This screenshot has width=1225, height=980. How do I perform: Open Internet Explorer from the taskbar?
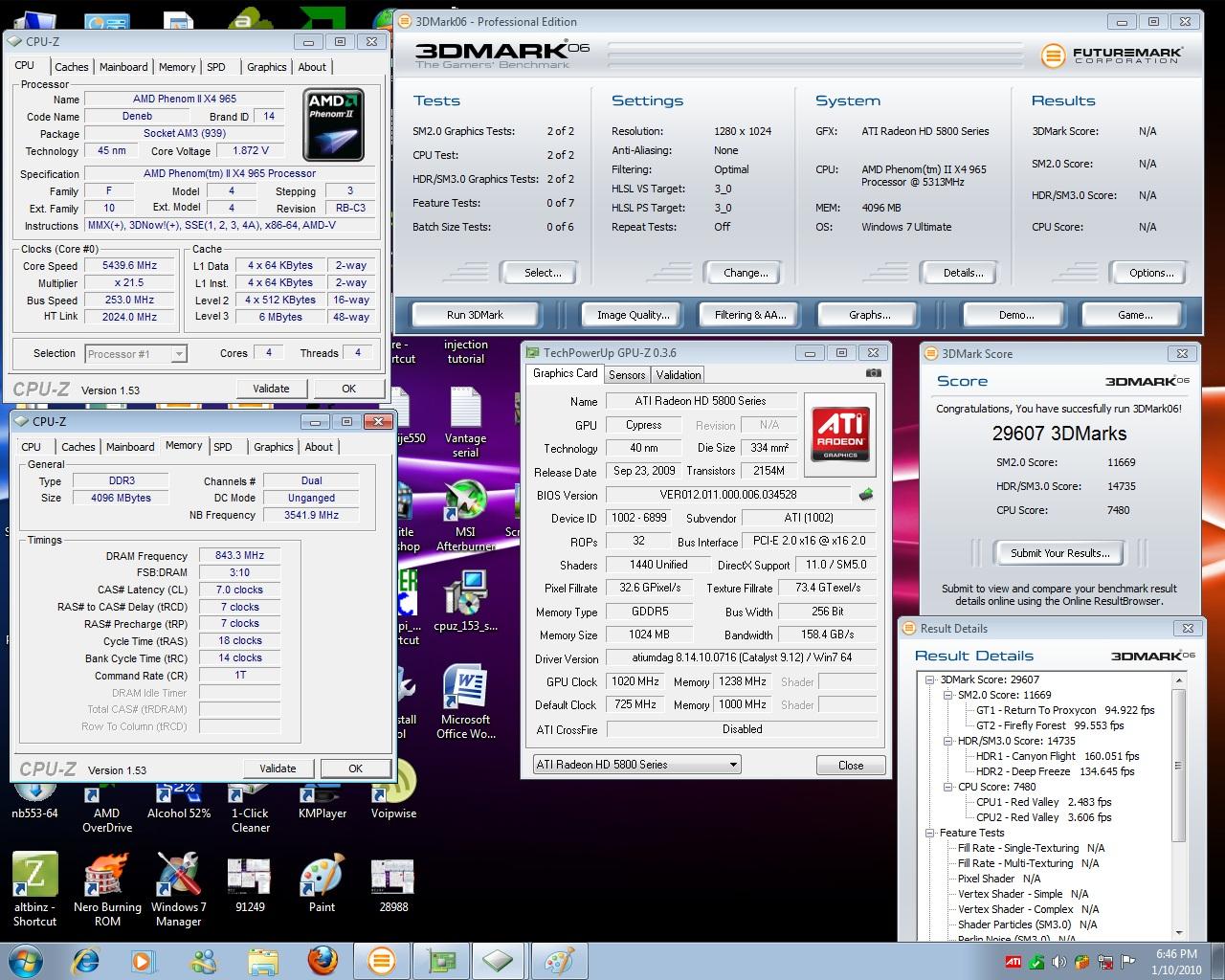86,960
